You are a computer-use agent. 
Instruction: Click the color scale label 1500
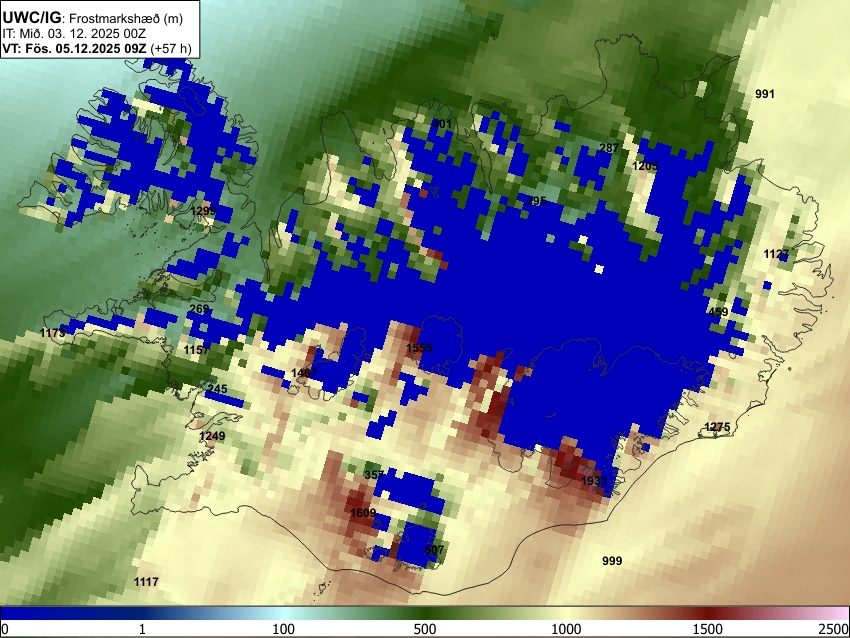point(708,629)
